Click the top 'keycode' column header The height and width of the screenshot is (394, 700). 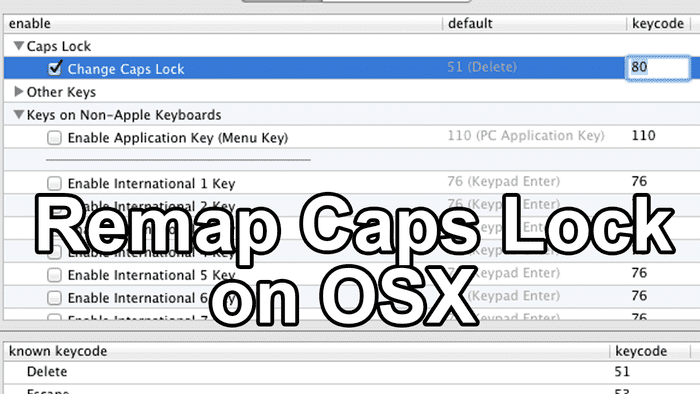click(x=658, y=23)
